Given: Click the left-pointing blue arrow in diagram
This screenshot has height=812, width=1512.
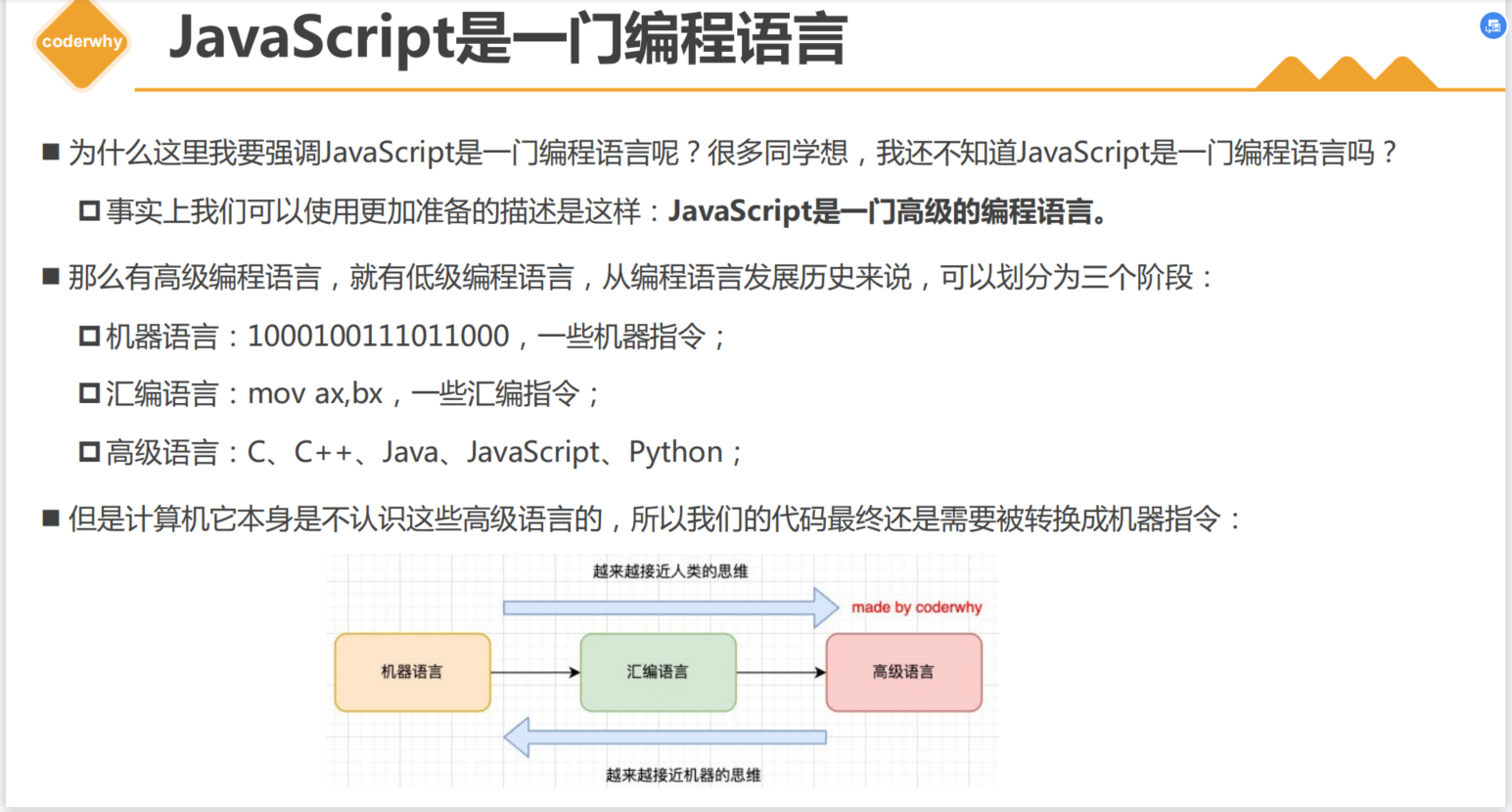Looking at the screenshot, I should coord(664,737).
